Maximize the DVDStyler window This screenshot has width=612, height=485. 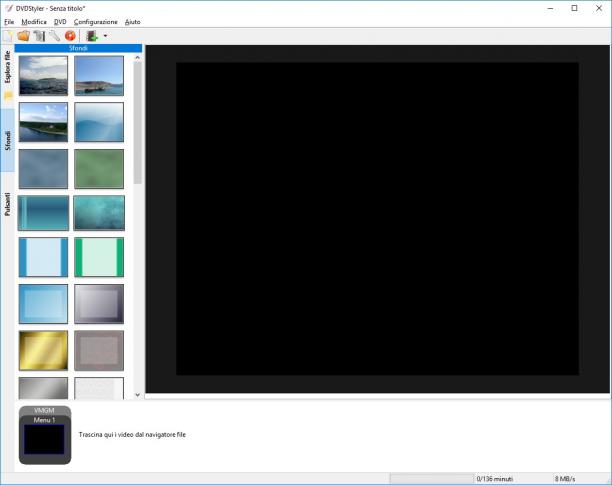click(575, 8)
